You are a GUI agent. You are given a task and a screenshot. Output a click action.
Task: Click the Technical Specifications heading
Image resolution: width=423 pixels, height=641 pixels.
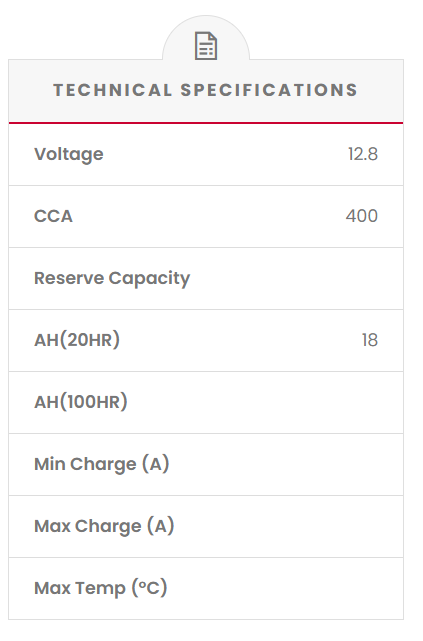click(206, 90)
